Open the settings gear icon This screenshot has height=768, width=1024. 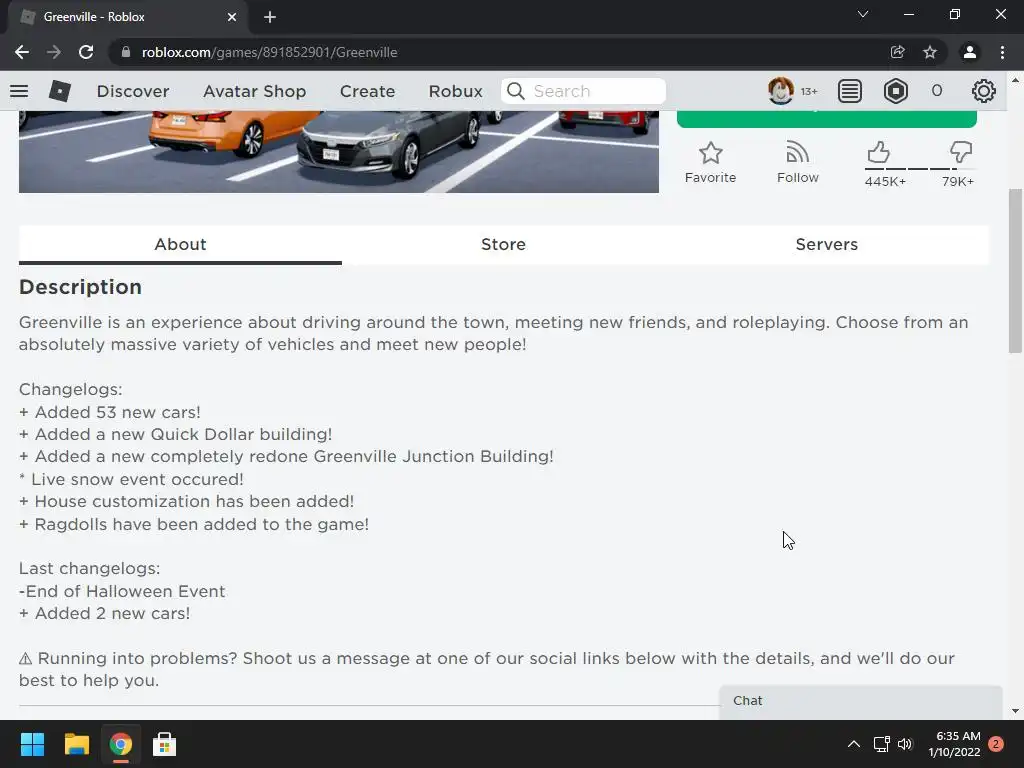tap(984, 91)
